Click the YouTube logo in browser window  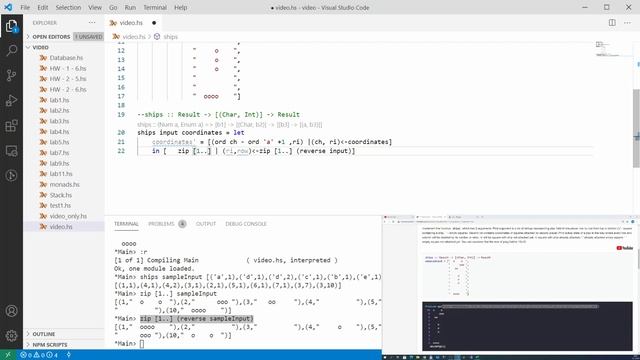tap(624, 248)
